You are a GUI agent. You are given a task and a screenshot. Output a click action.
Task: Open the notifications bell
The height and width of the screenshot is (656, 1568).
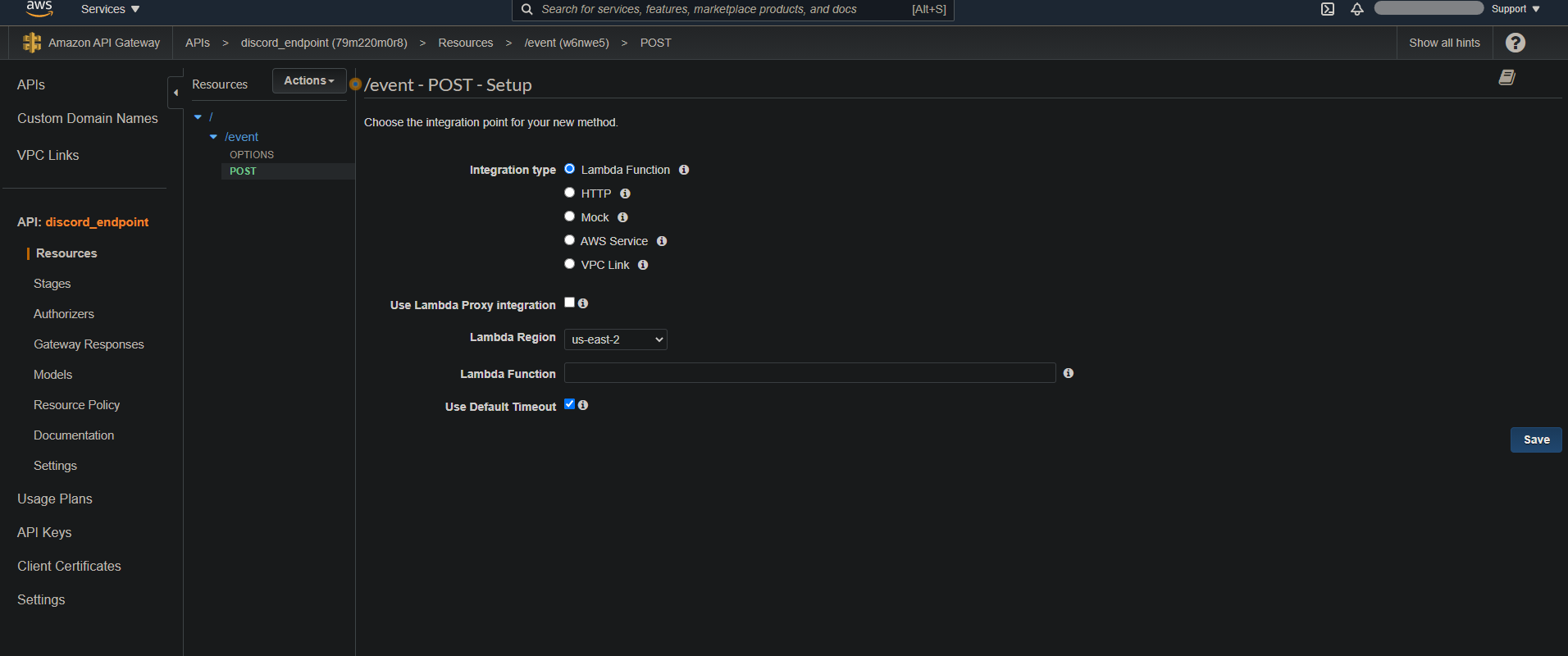pos(1357,9)
